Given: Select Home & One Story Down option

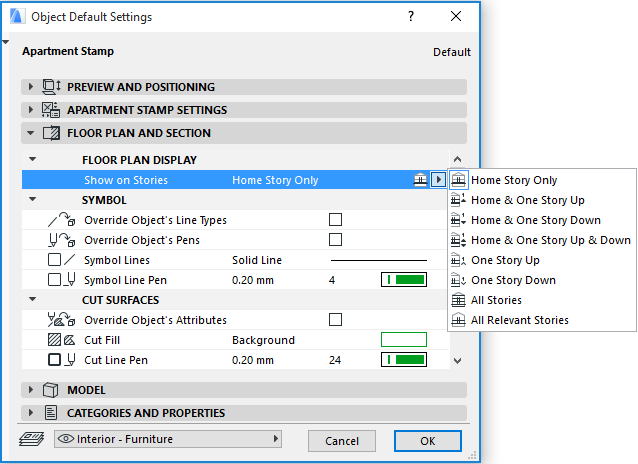Looking at the screenshot, I should 536,220.
